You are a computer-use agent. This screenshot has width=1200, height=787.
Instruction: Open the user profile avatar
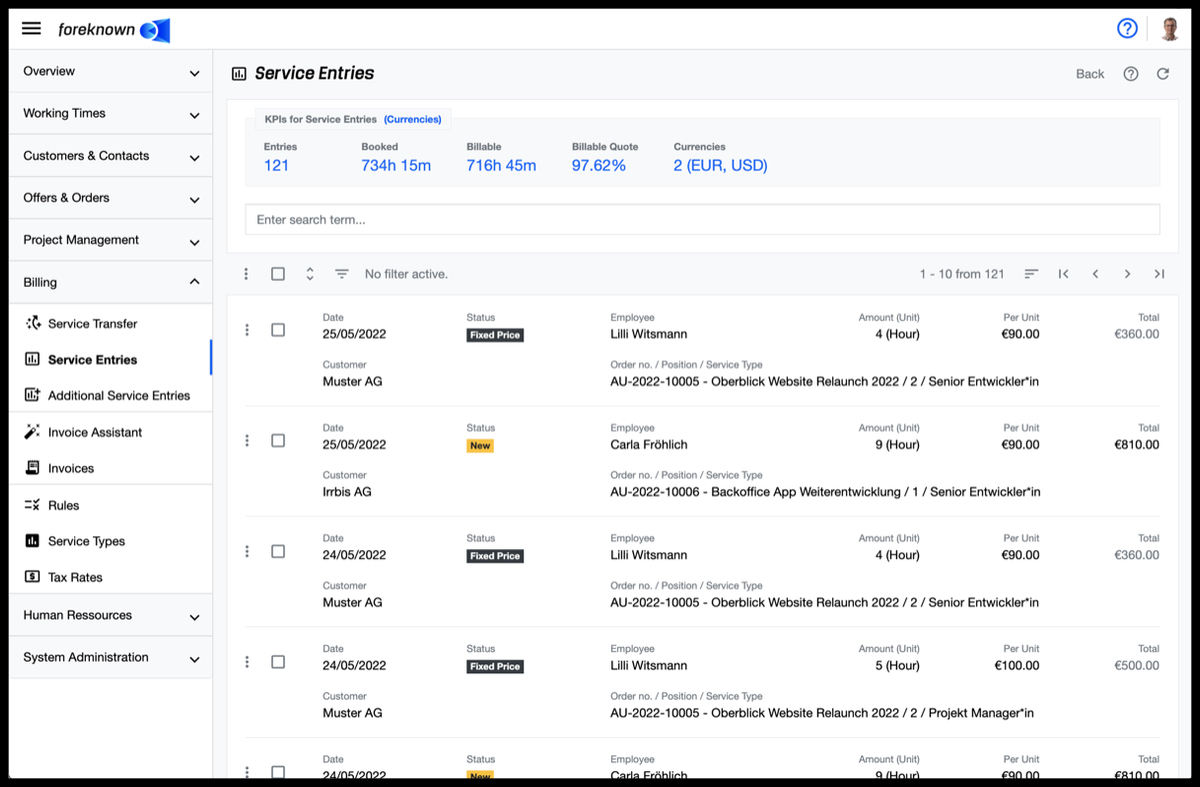click(x=1170, y=29)
